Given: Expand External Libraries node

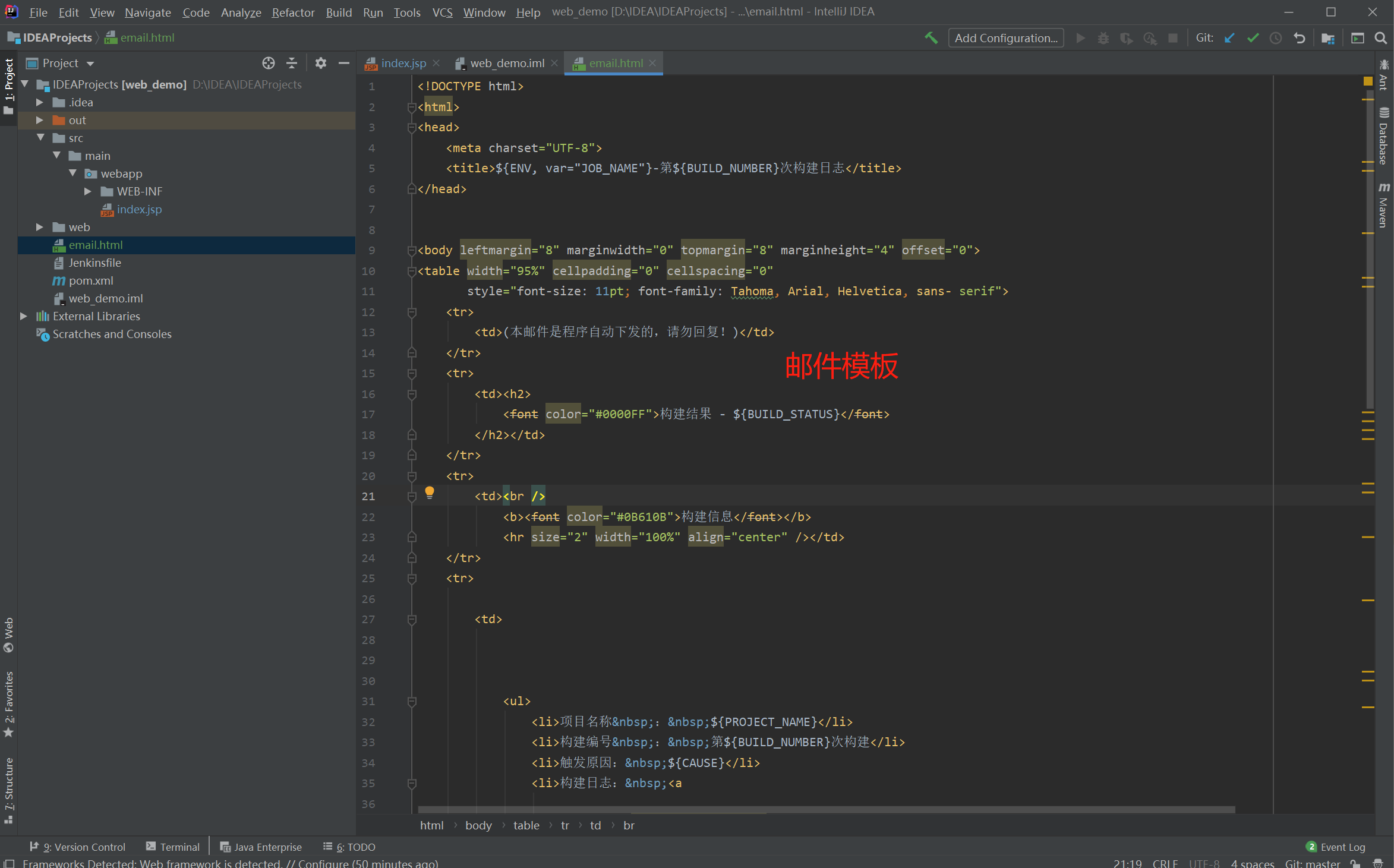Looking at the screenshot, I should 24,316.
